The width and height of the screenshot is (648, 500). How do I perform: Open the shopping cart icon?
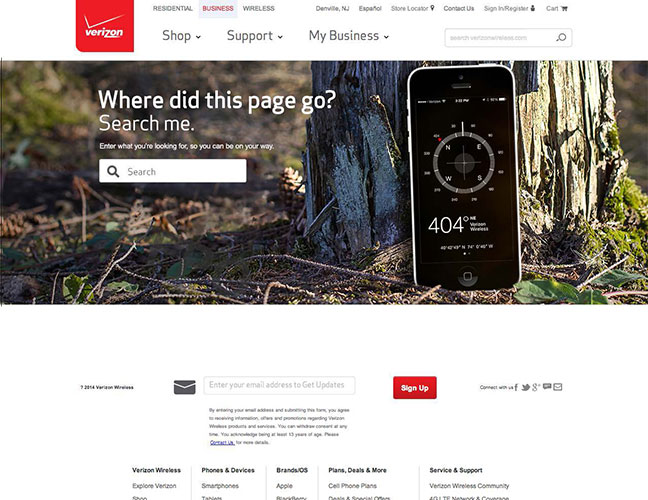click(x=564, y=8)
